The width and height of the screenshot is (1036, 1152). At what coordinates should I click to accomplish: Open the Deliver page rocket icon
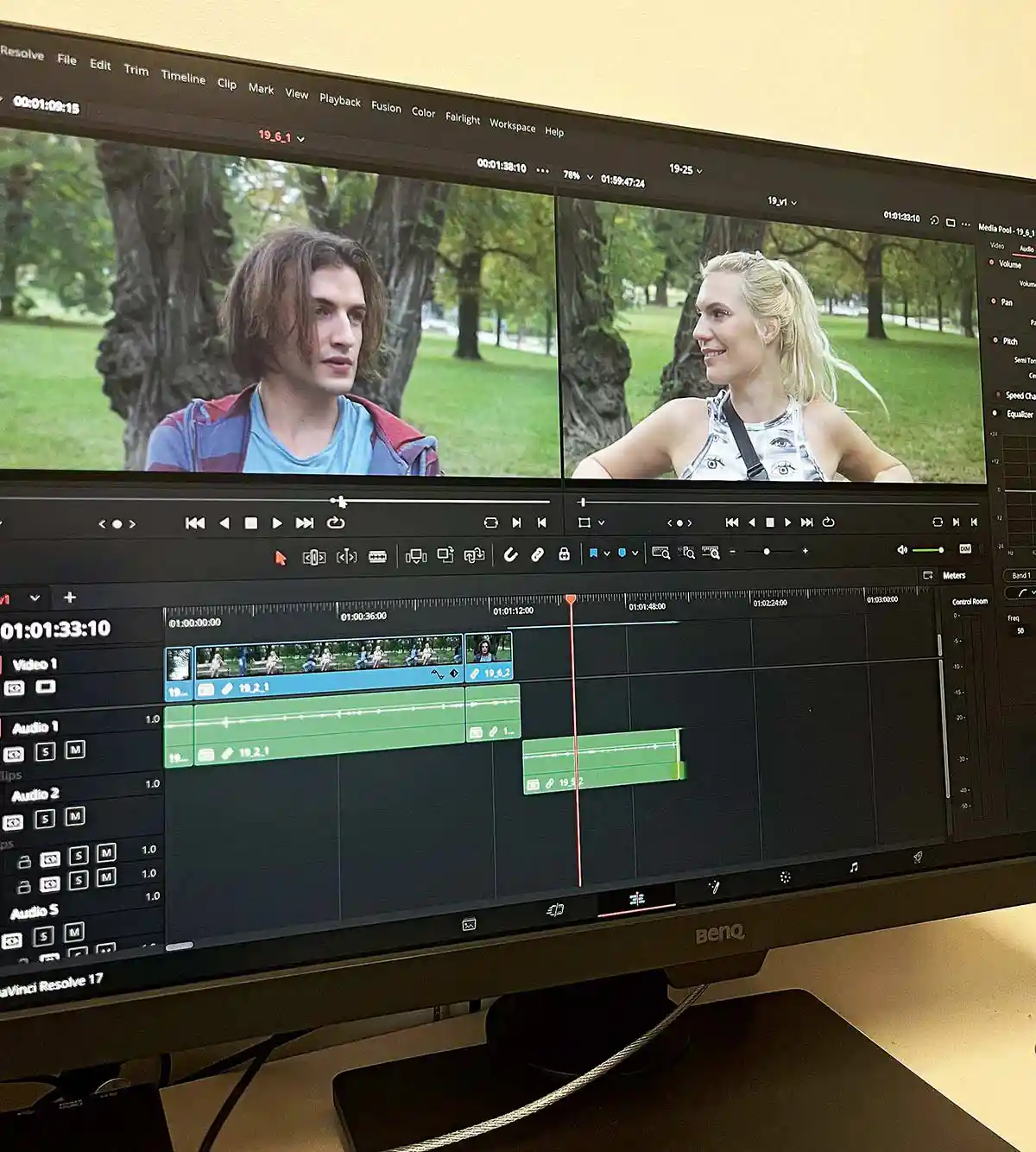[x=918, y=858]
